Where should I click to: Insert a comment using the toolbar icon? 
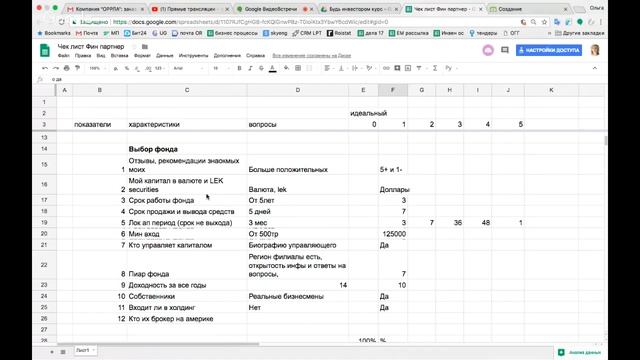(397, 68)
